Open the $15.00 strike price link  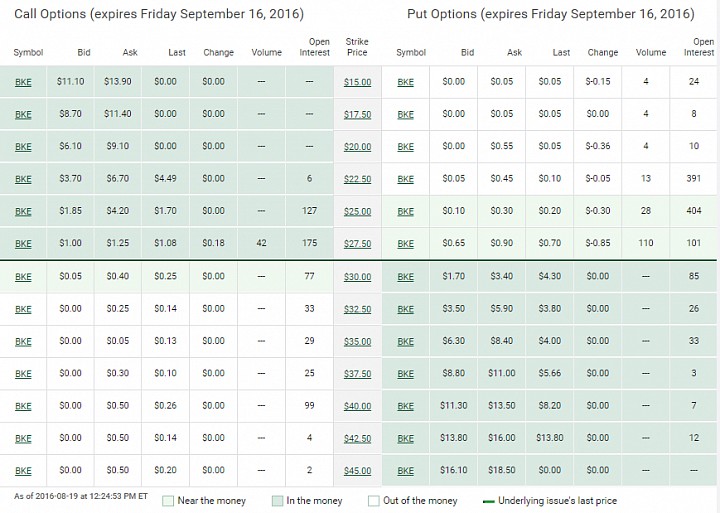[357, 82]
